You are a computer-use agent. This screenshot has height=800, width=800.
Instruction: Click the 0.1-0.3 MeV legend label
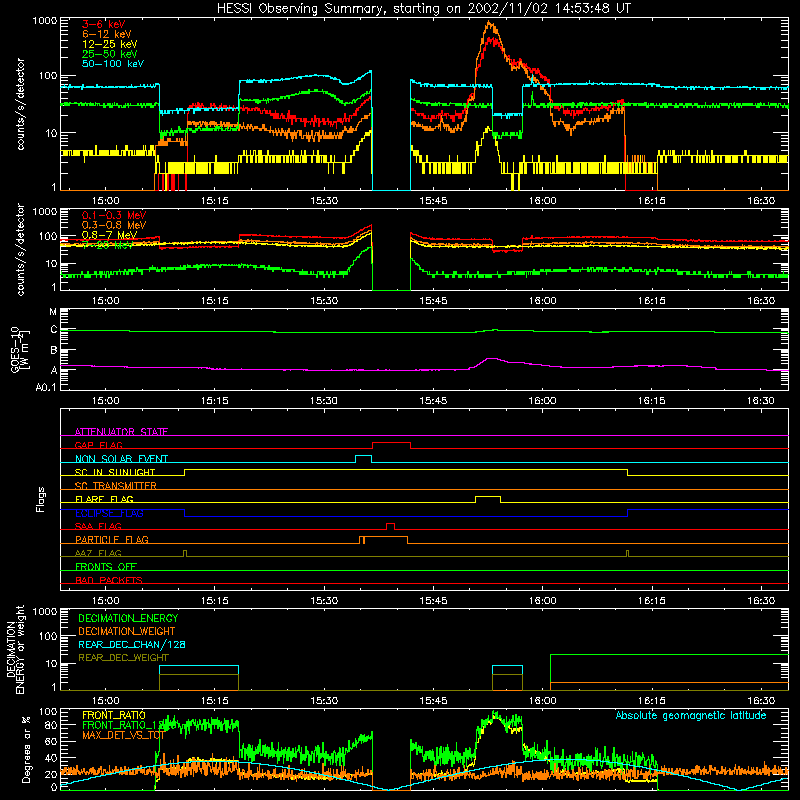(114, 215)
